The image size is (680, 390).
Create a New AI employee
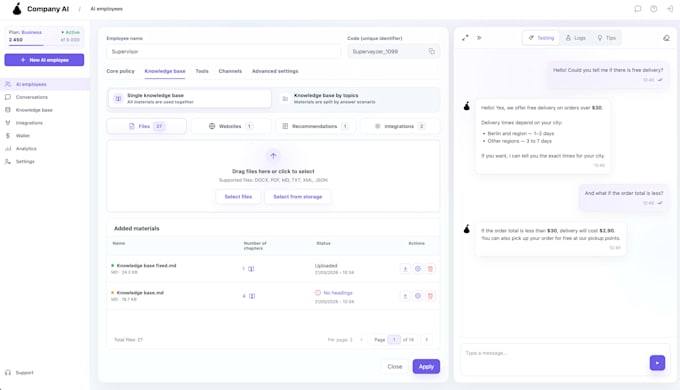44,60
